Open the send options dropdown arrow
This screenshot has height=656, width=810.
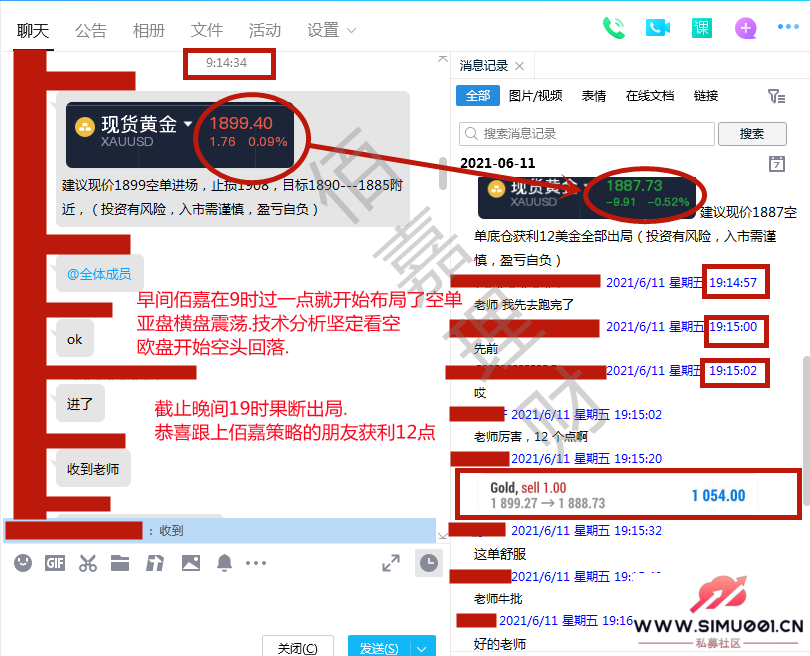[x=423, y=648]
